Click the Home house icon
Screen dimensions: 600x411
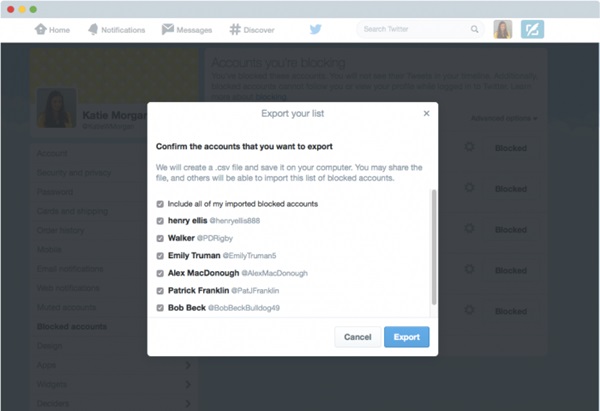41,29
